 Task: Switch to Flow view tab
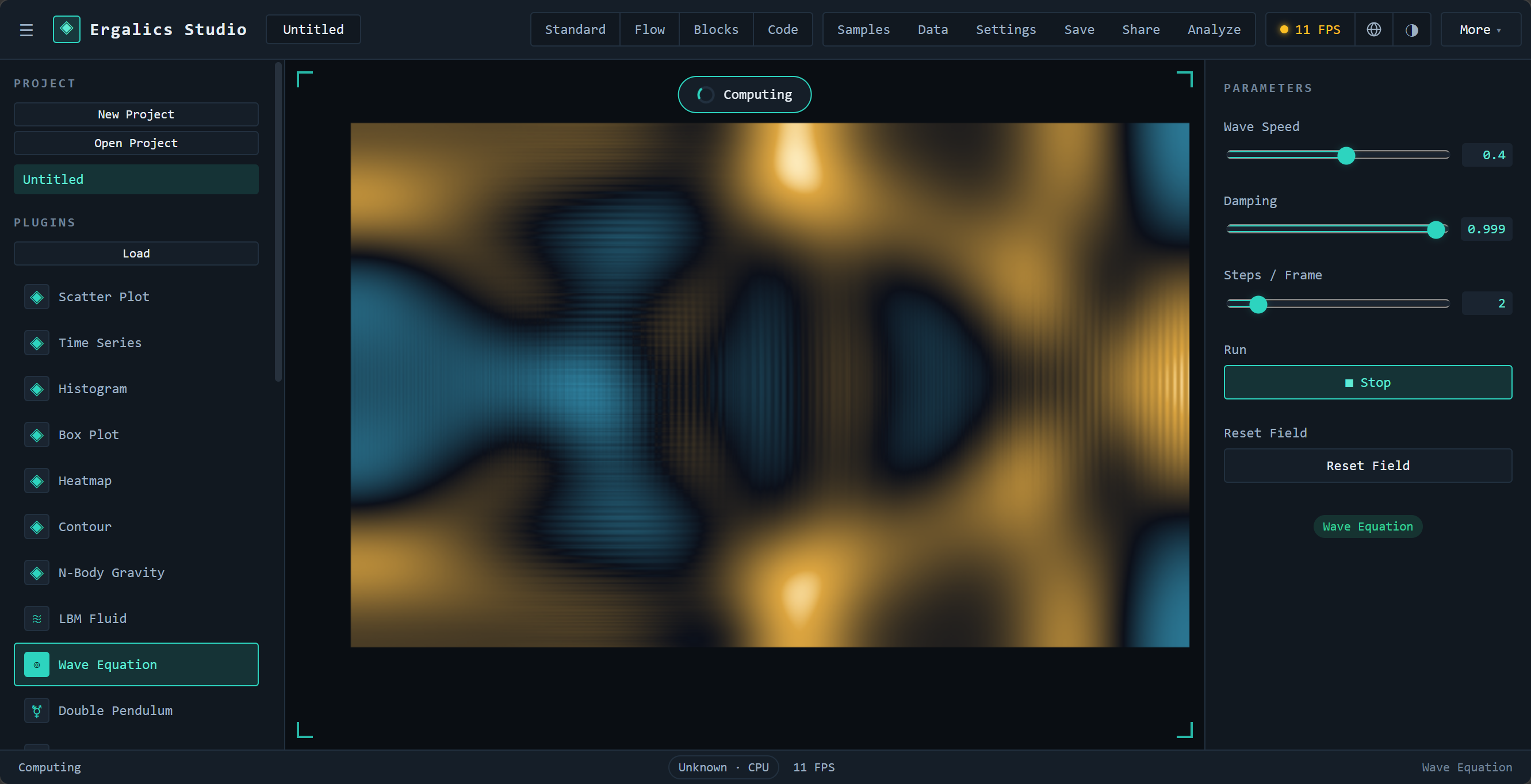pyautogui.click(x=649, y=30)
